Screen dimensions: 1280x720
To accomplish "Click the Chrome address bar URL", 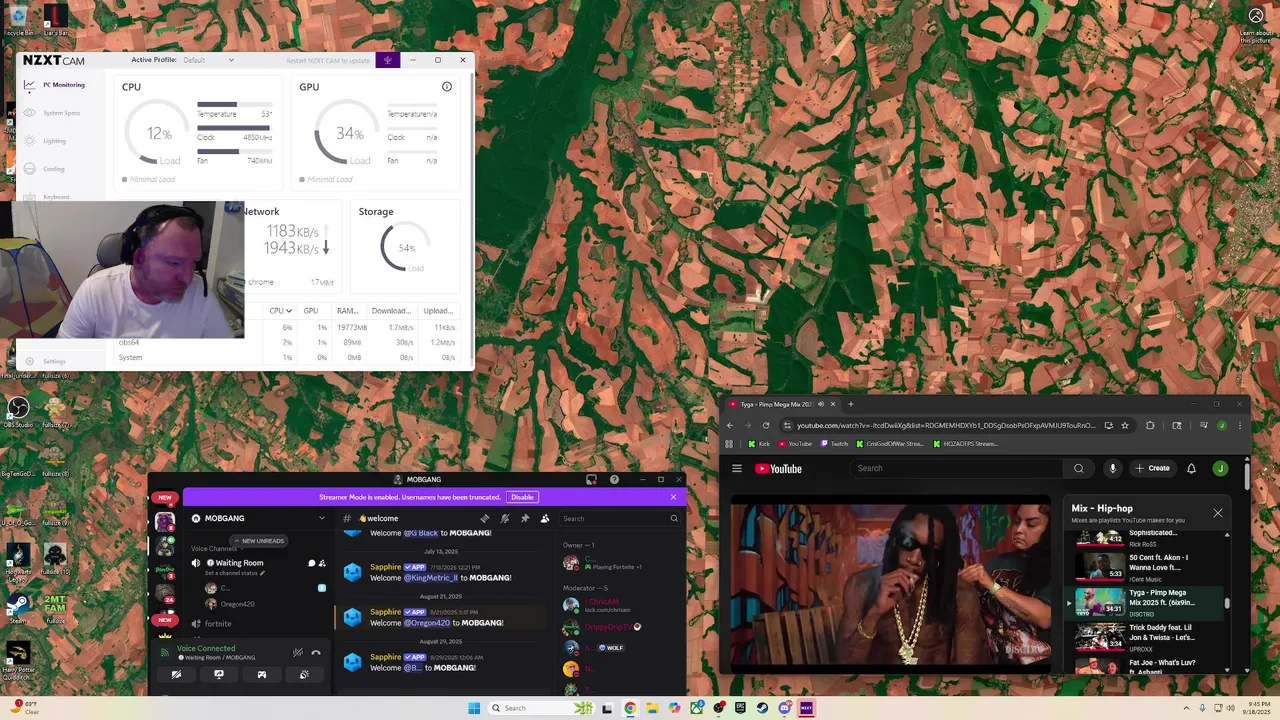I will 945,426.
